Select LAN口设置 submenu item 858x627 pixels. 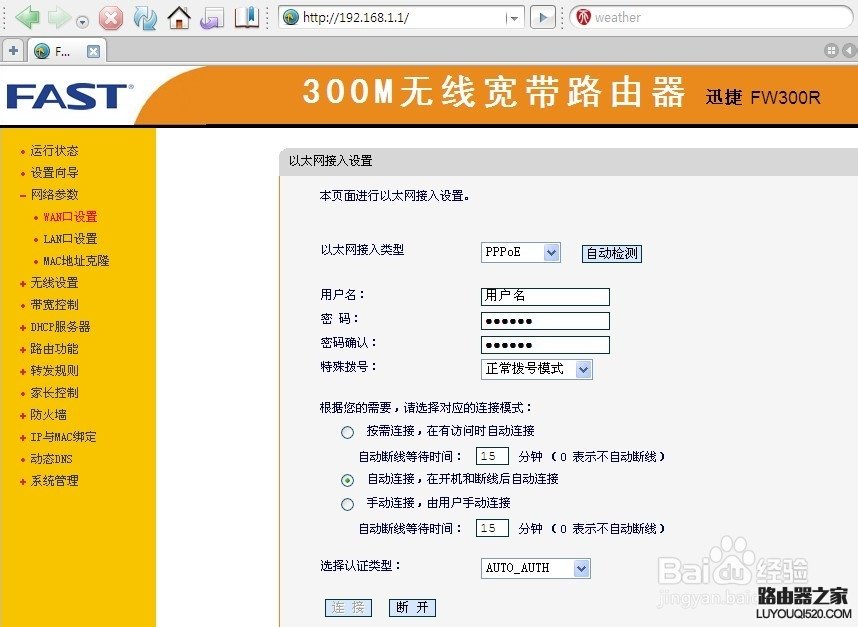coord(70,239)
